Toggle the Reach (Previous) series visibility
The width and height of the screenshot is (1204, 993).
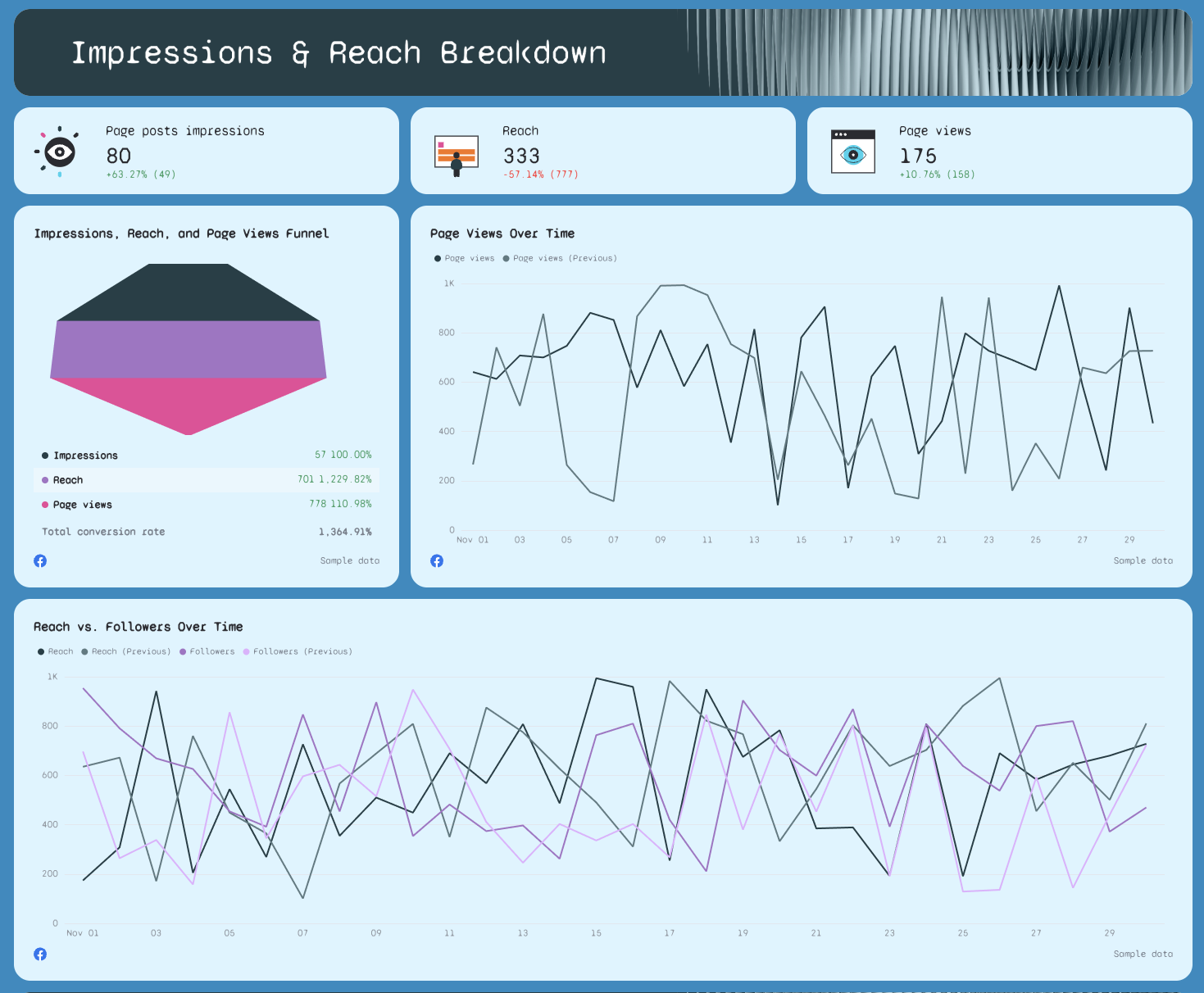click(127, 651)
